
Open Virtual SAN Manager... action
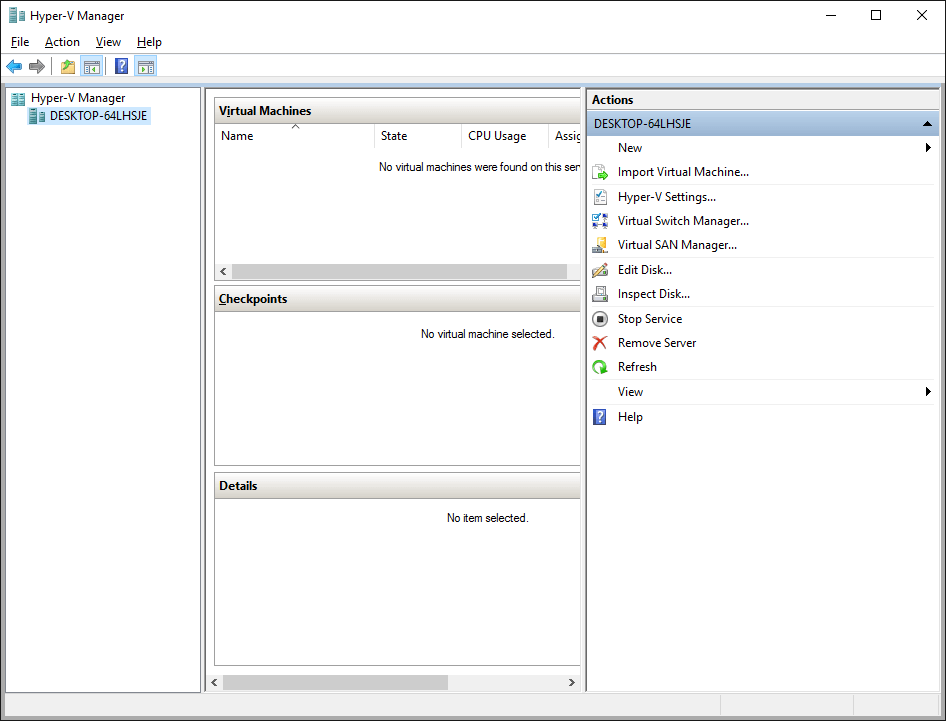677,246
